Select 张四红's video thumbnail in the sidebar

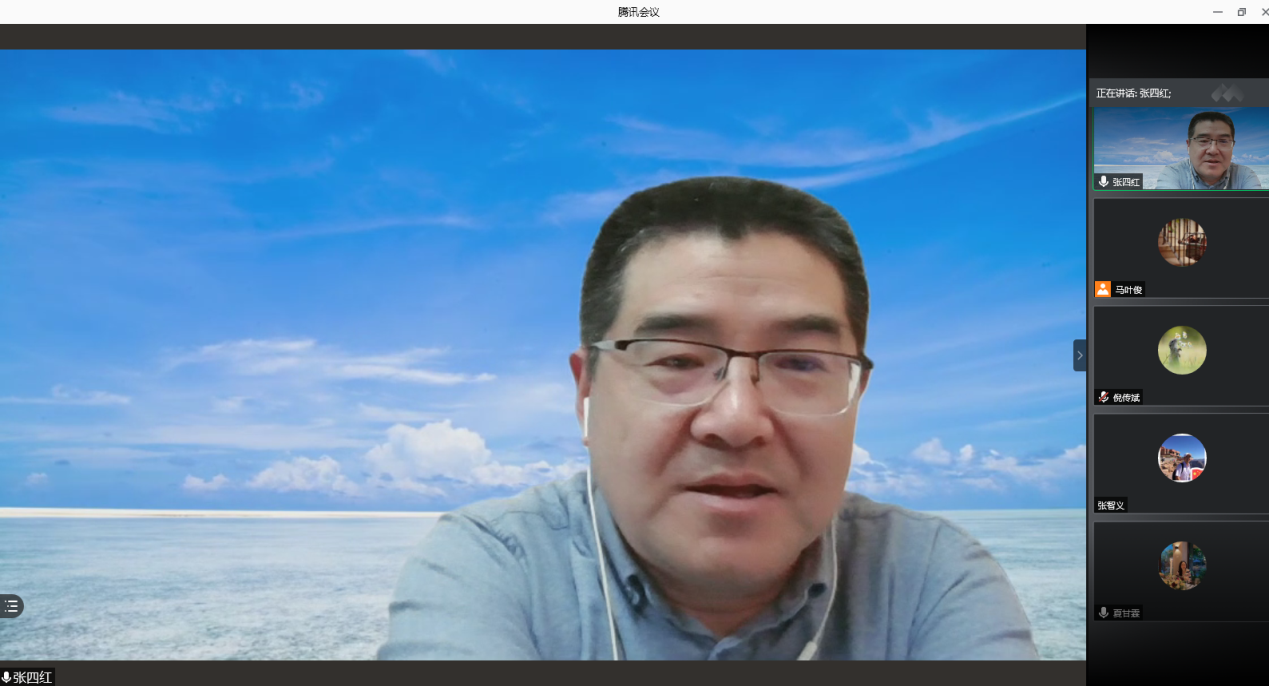1181,148
